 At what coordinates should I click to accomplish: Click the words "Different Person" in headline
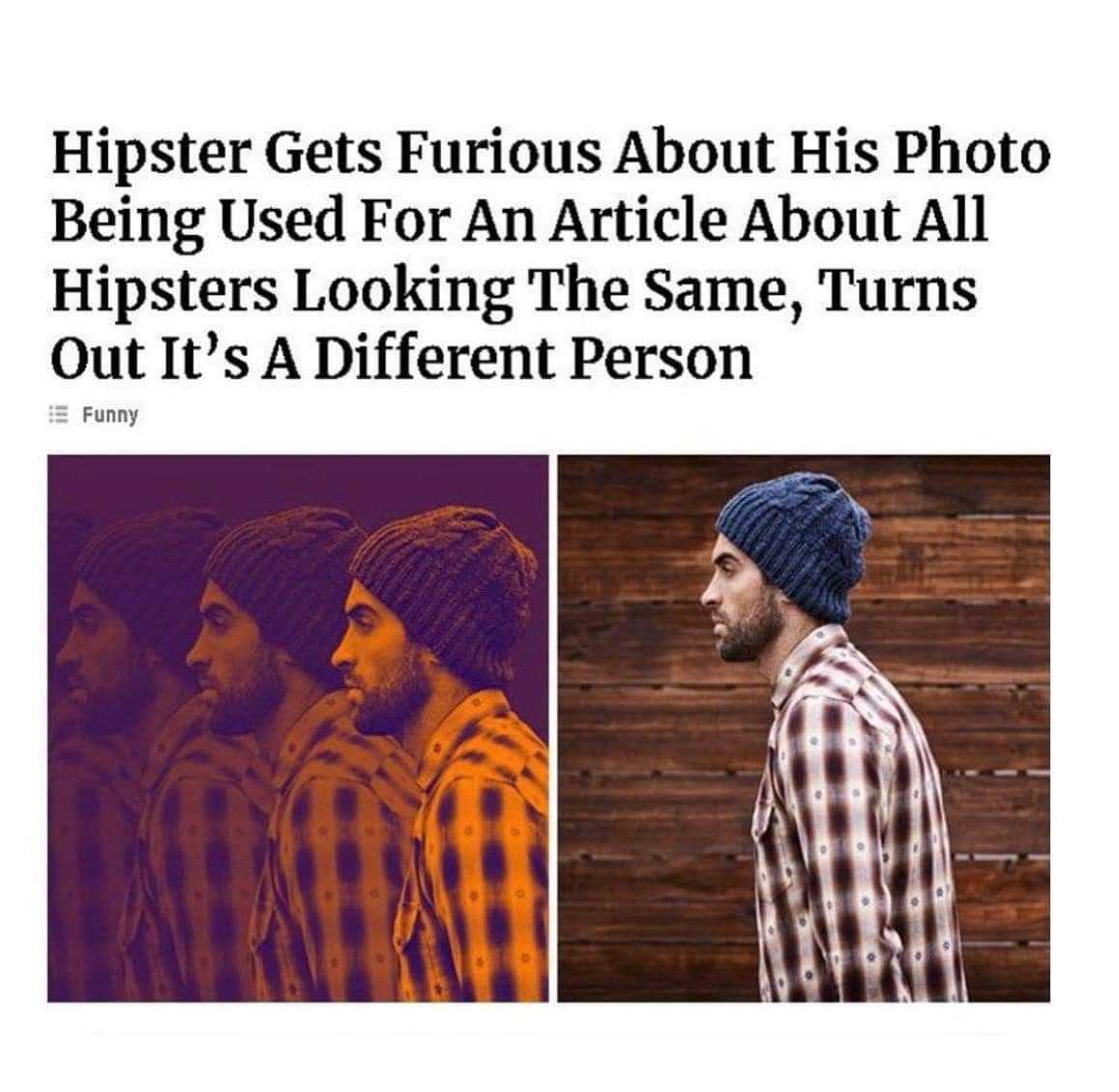click(x=533, y=359)
